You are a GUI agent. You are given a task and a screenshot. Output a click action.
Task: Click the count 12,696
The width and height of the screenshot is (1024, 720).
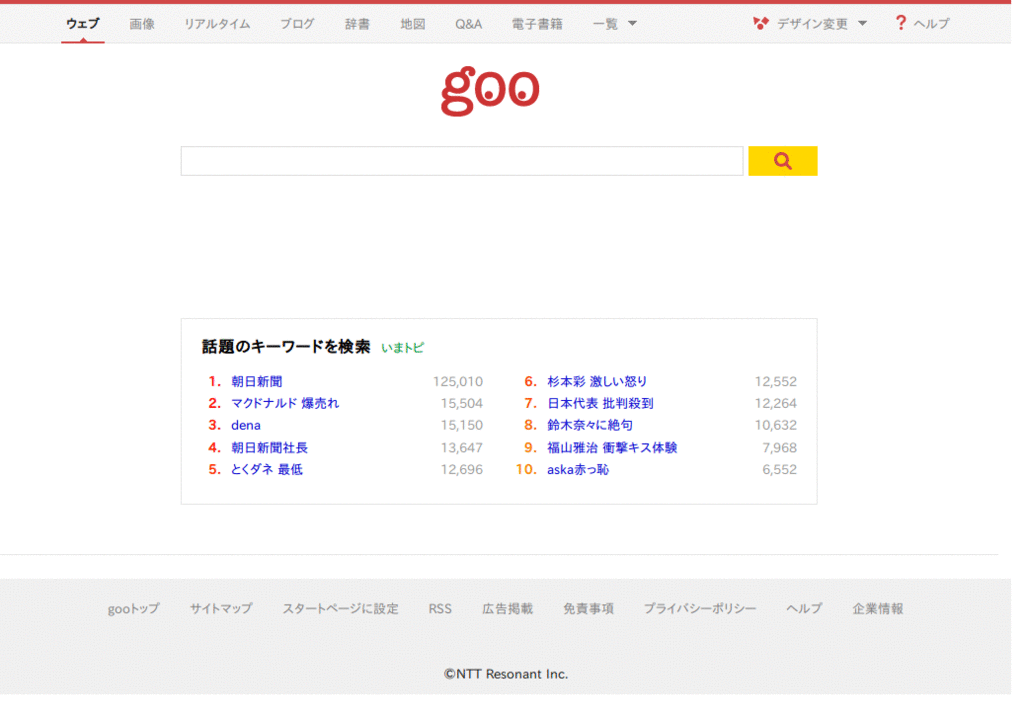(x=462, y=469)
